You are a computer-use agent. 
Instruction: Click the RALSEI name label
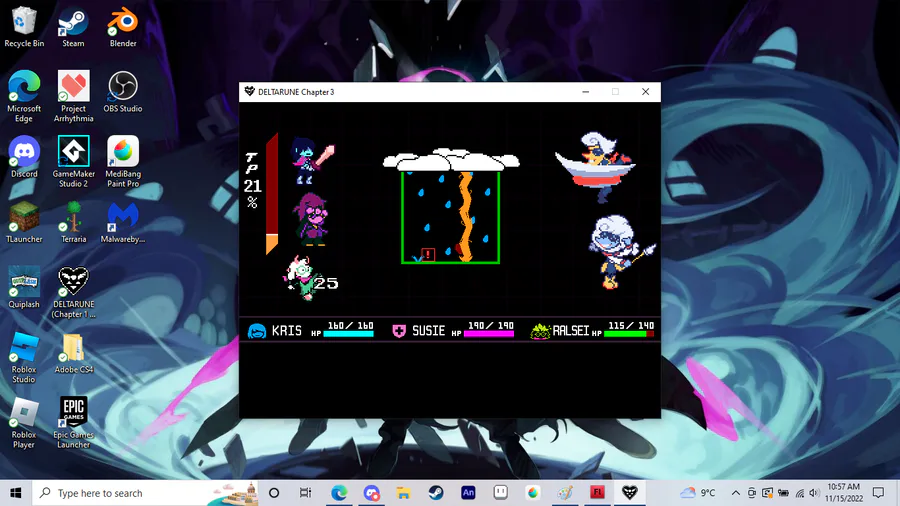coord(571,331)
